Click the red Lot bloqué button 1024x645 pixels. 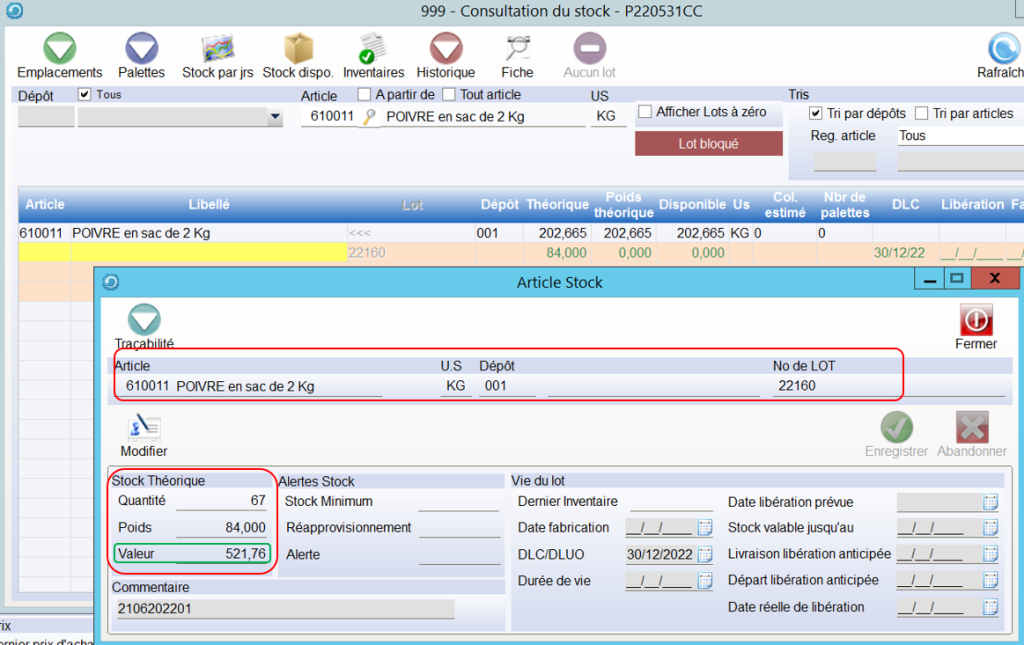708,144
